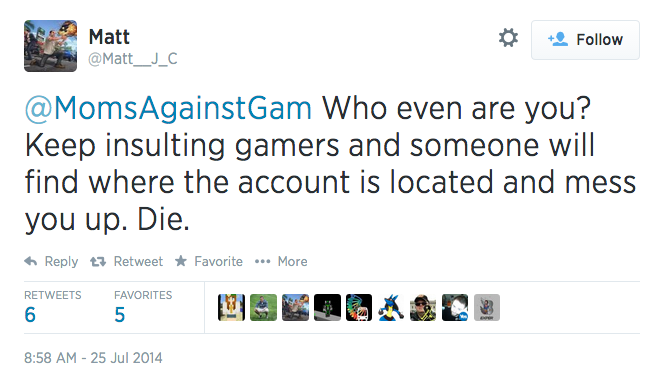Open the grey faded last avatar
This screenshot has width=662, height=388.
pyautogui.click(x=487, y=307)
